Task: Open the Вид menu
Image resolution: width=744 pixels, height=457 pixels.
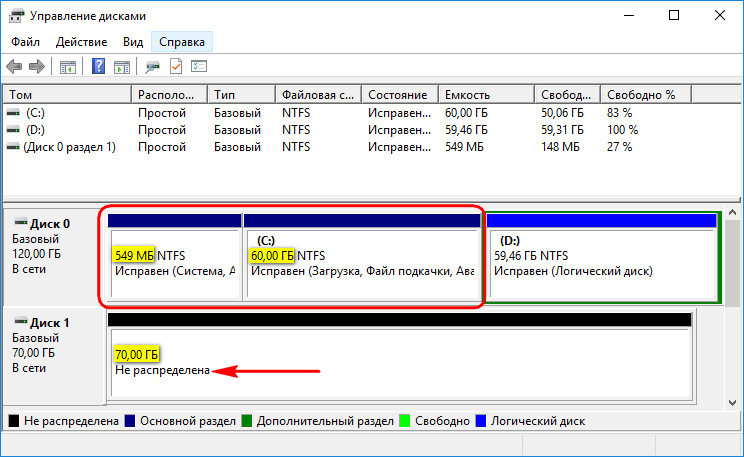Action: click(133, 42)
